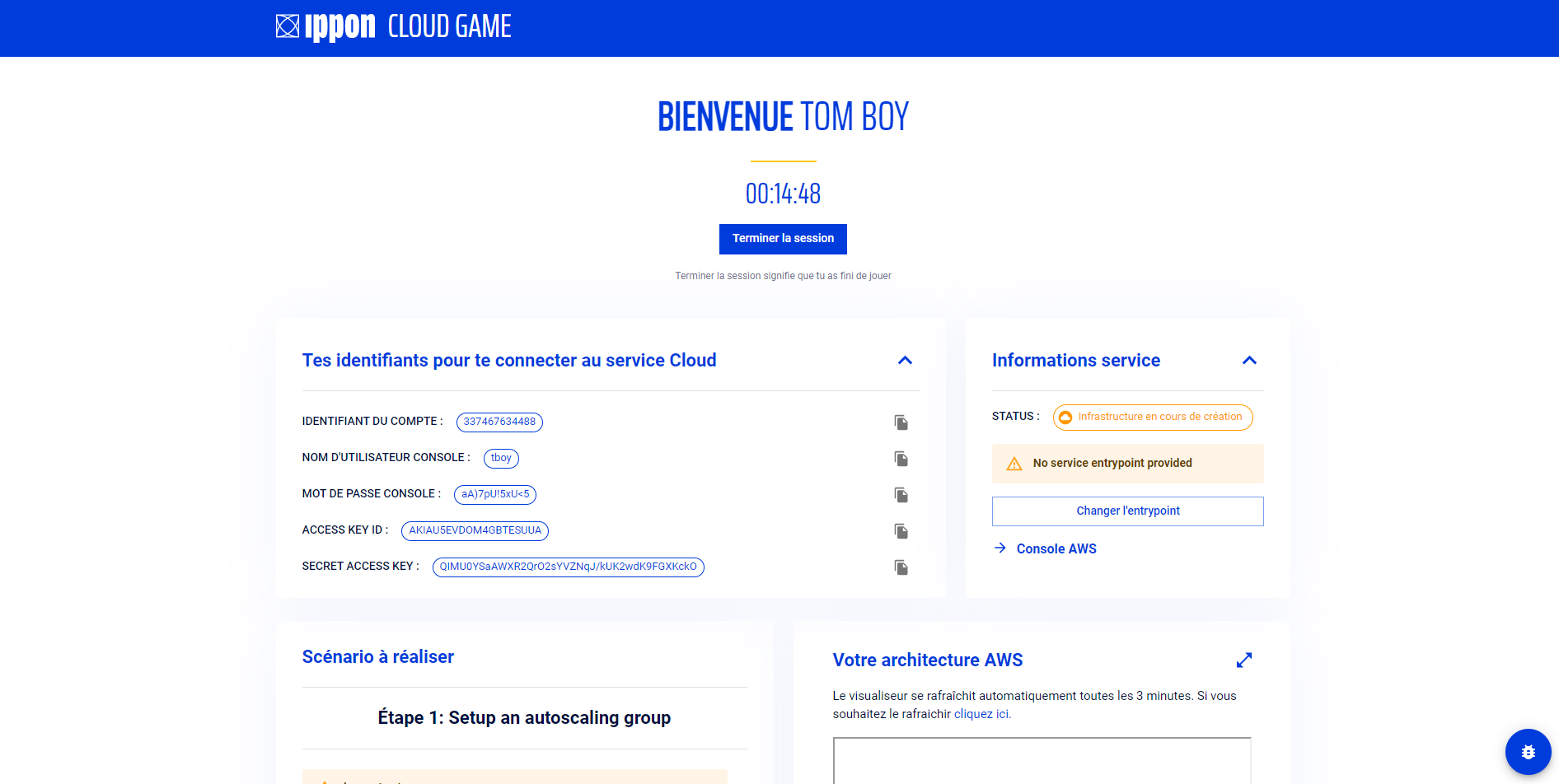Click the Votre architecture AWS heading
The width and height of the screenshot is (1559, 784).
928,660
